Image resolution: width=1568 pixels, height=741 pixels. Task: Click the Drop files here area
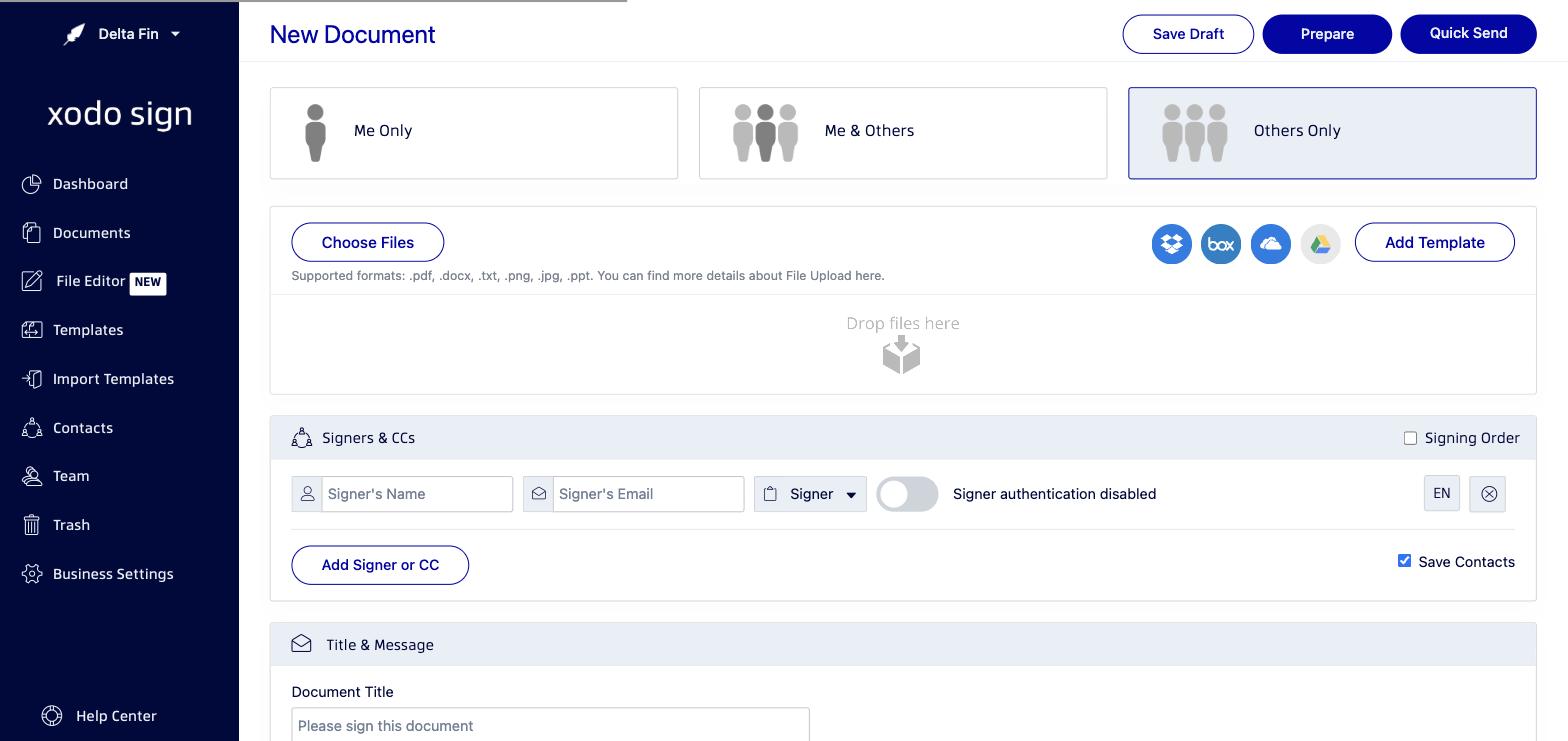[x=903, y=344]
